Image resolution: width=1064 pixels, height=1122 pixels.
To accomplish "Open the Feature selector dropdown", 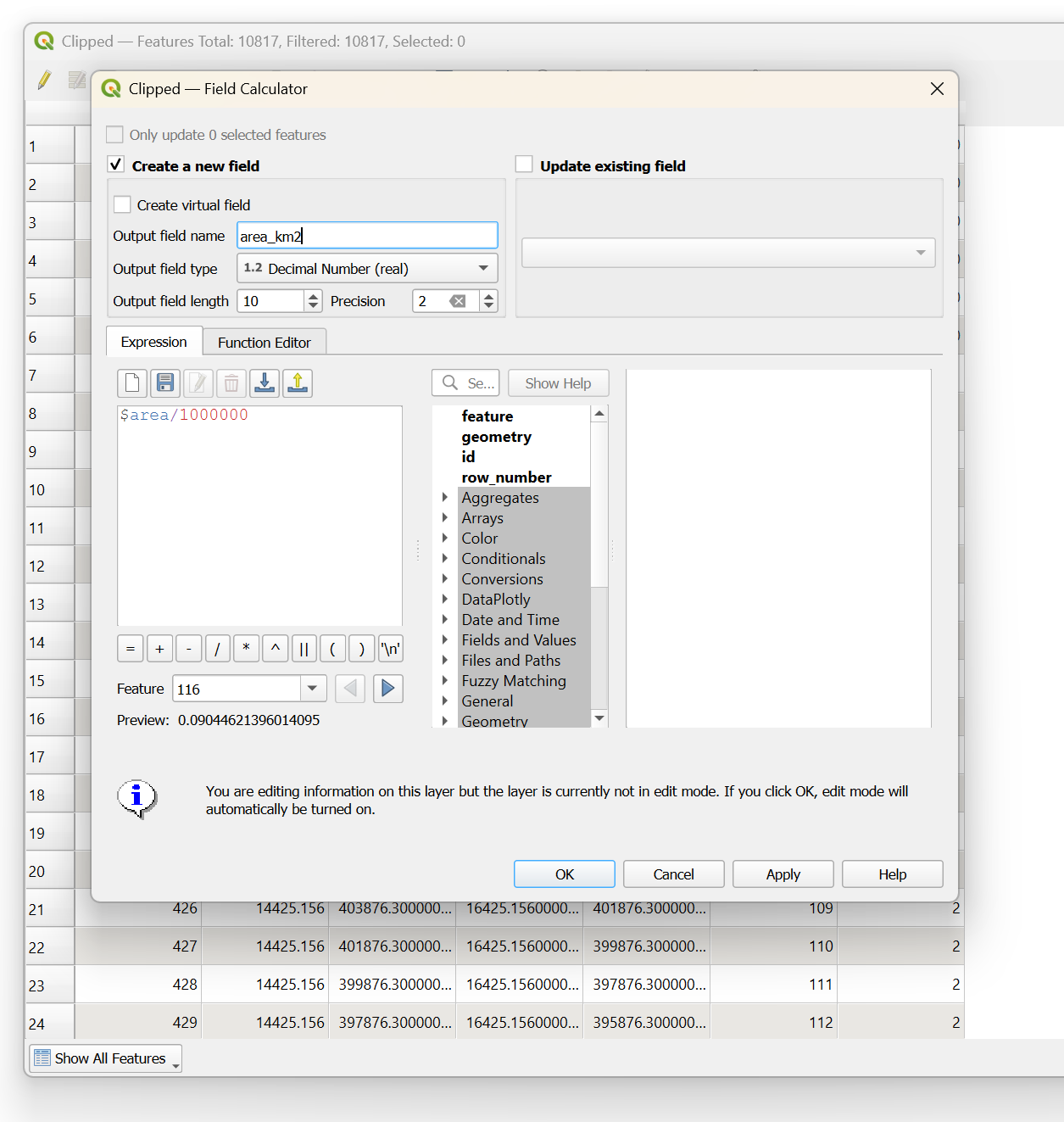I will point(312,689).
